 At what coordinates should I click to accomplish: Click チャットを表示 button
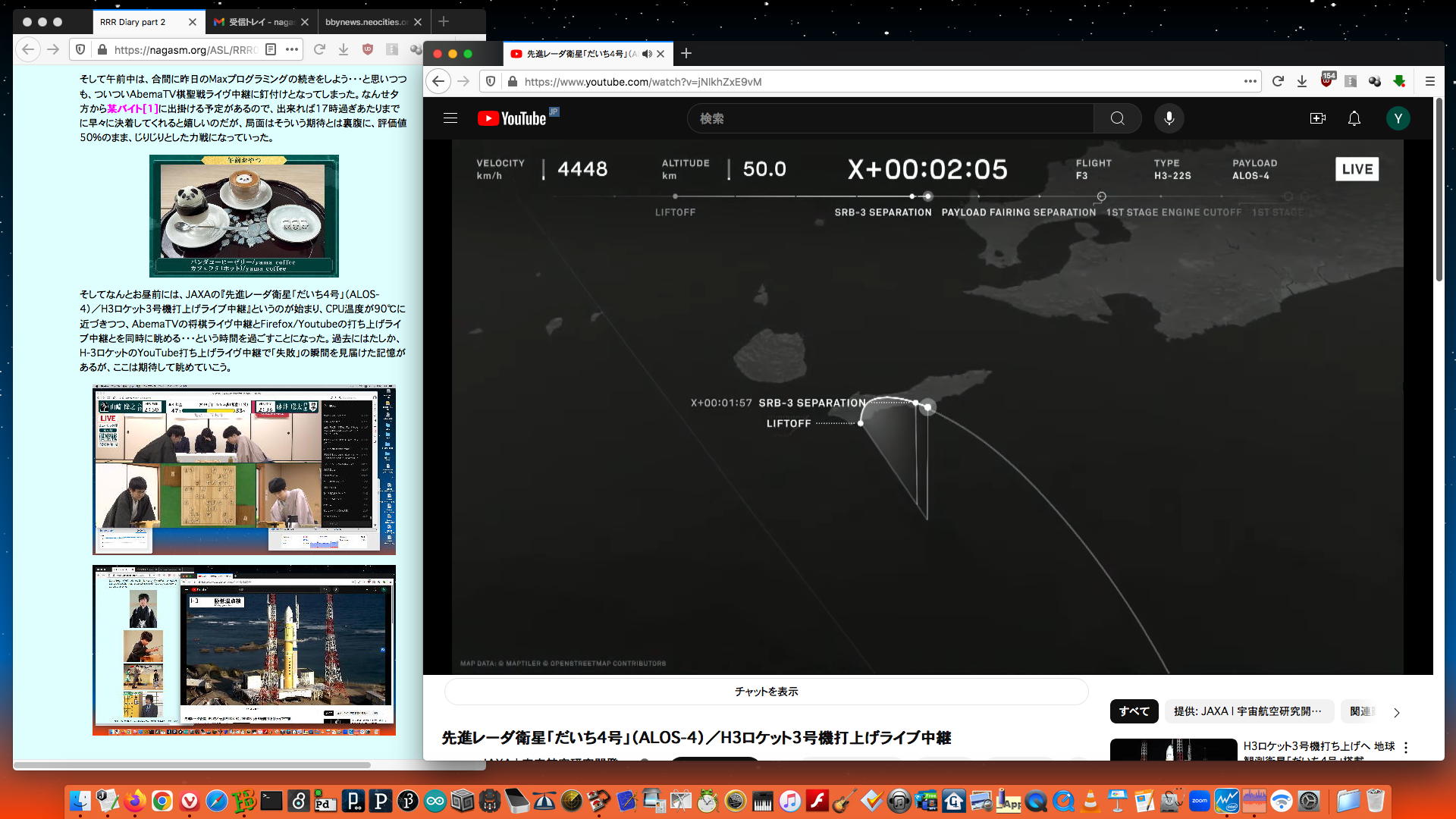coord(766,692)
